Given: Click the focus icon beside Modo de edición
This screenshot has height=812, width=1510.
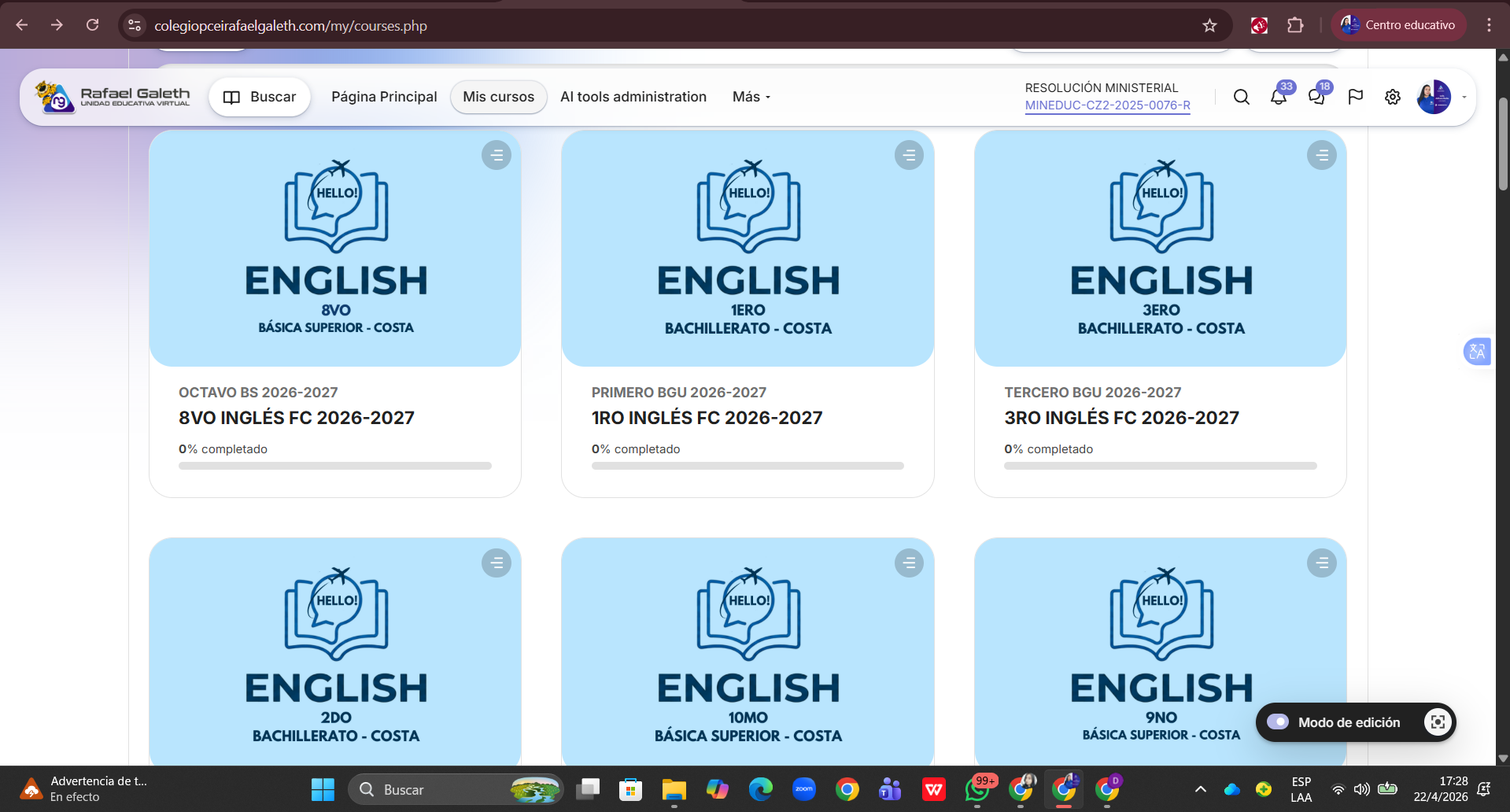Looking at the screenshot, I should coord(1437,722).
